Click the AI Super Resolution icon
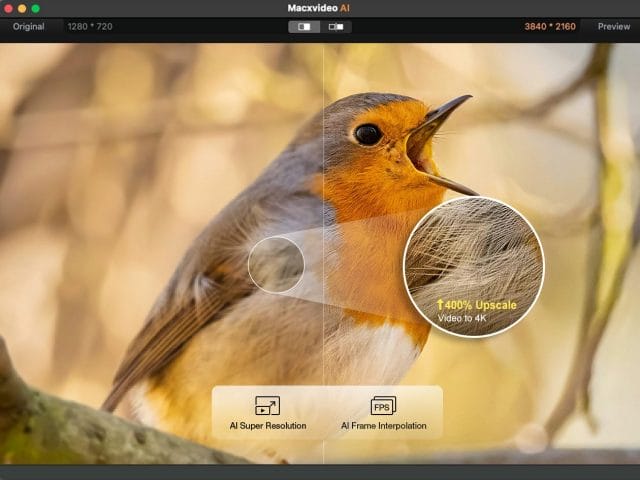 [267, 405]
